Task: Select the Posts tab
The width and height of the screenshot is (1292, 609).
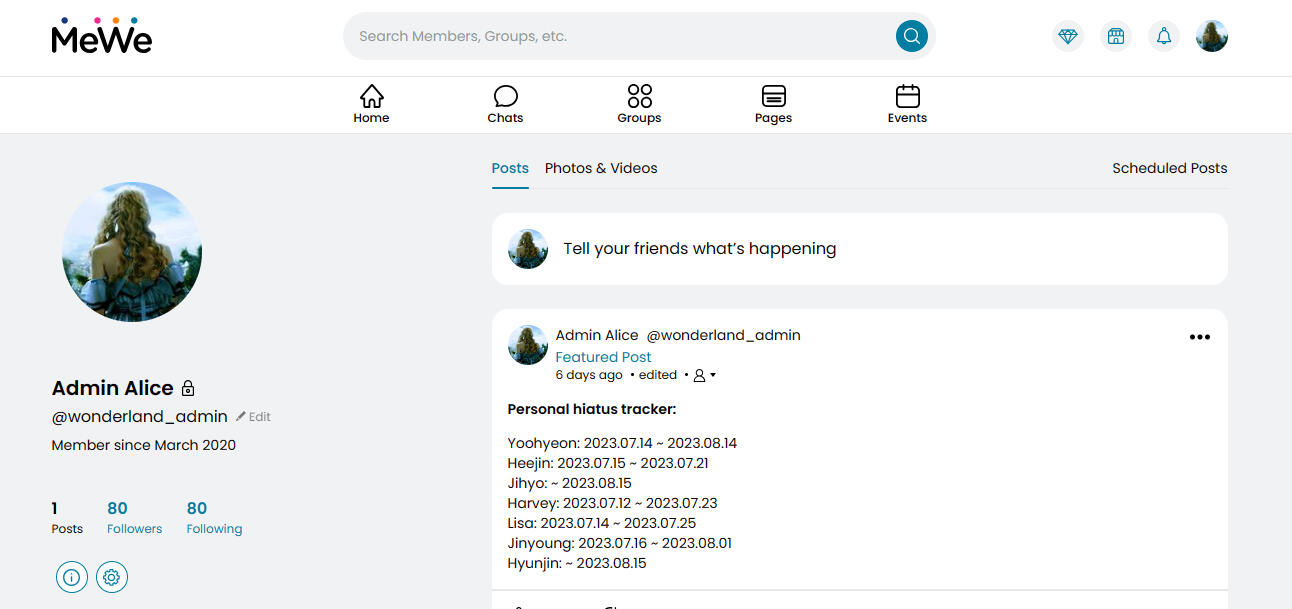Action: click(x=510, y=168)
